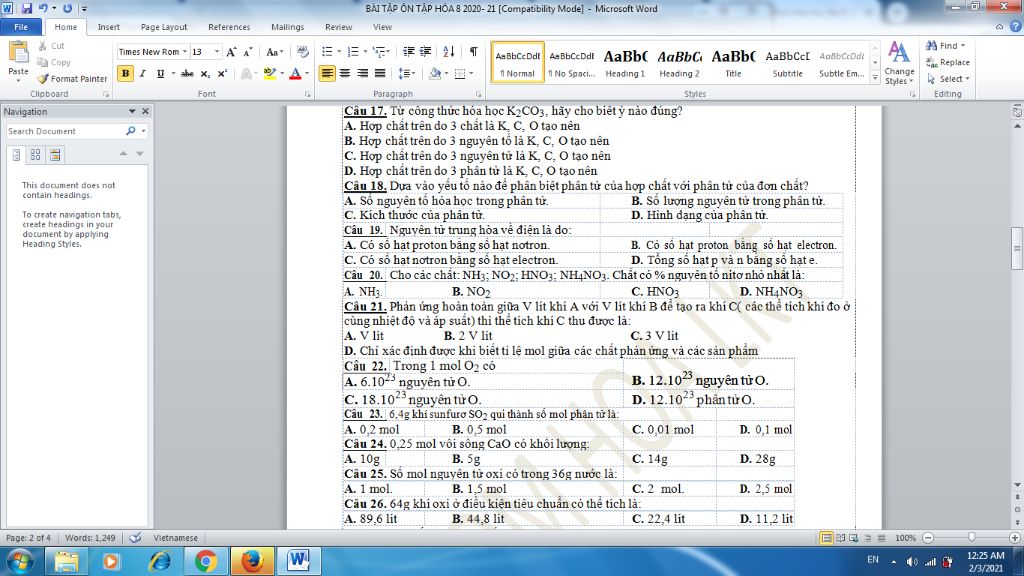
Task: Switch to the Mailings tab
Action: point(287,27)
